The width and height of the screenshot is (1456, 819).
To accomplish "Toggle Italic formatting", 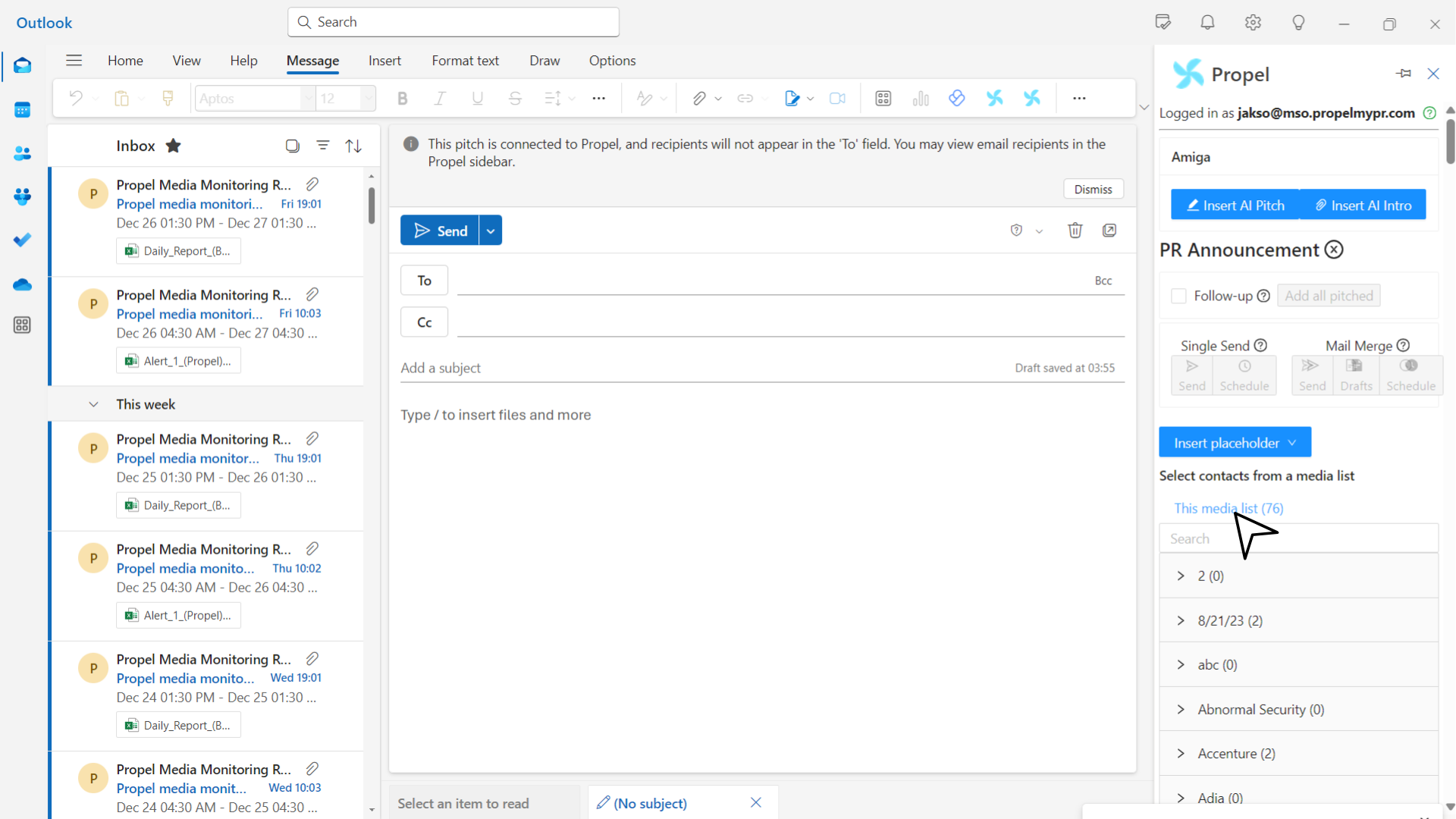I will [x=440, y=99].
